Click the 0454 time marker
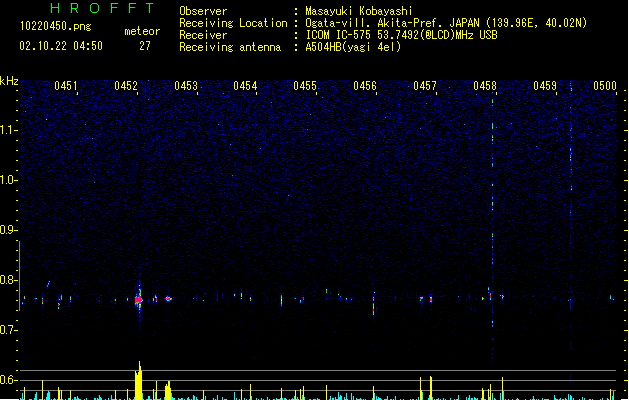Image resolution: width=629 pixels, height=400 pixels. pos(245,86)
